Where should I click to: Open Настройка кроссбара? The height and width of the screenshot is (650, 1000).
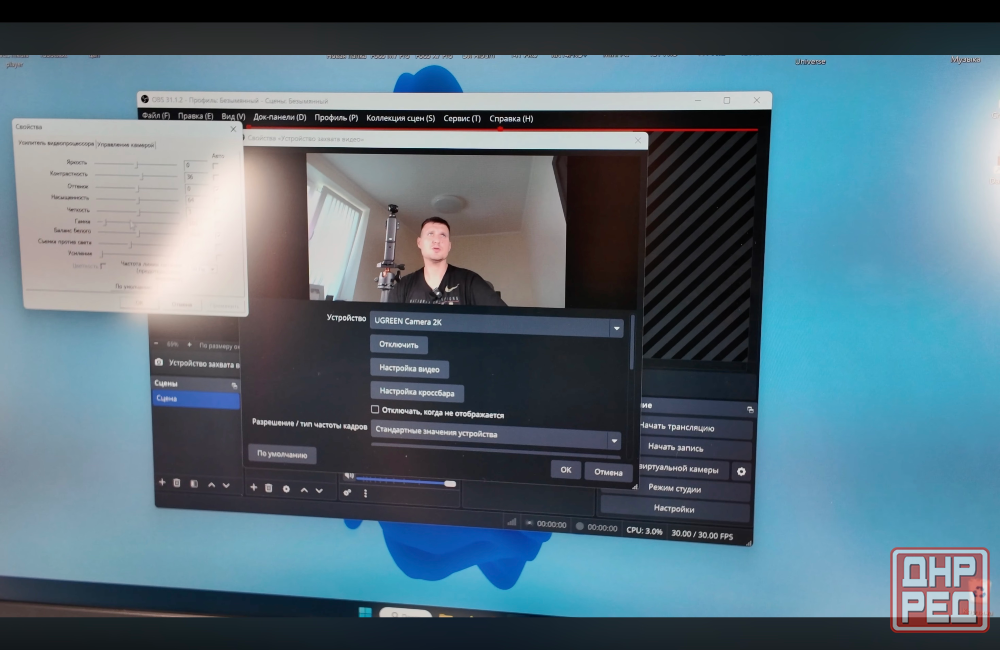tap(416, 392)
